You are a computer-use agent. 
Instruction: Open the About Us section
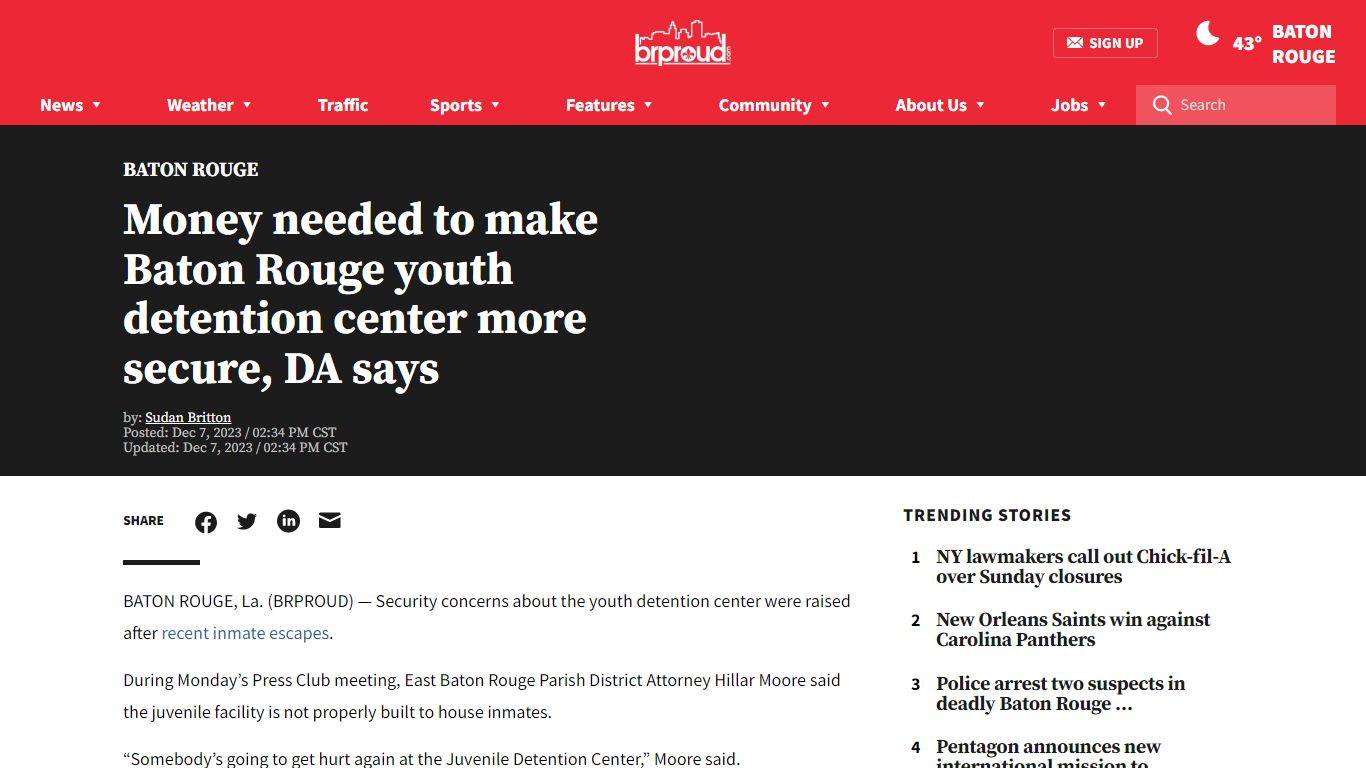click(x=931, y=105)
